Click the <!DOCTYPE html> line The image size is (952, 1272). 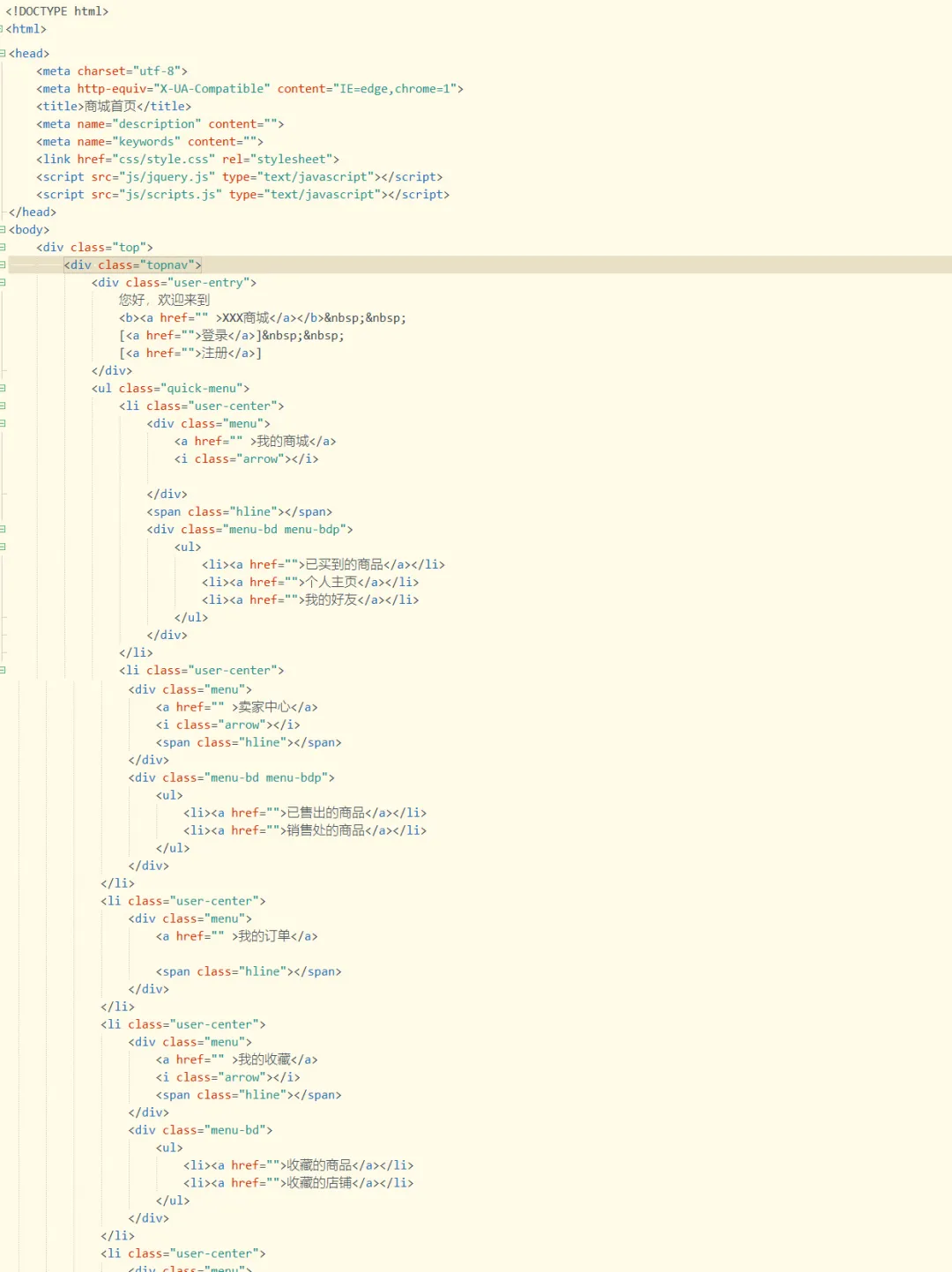57,11
